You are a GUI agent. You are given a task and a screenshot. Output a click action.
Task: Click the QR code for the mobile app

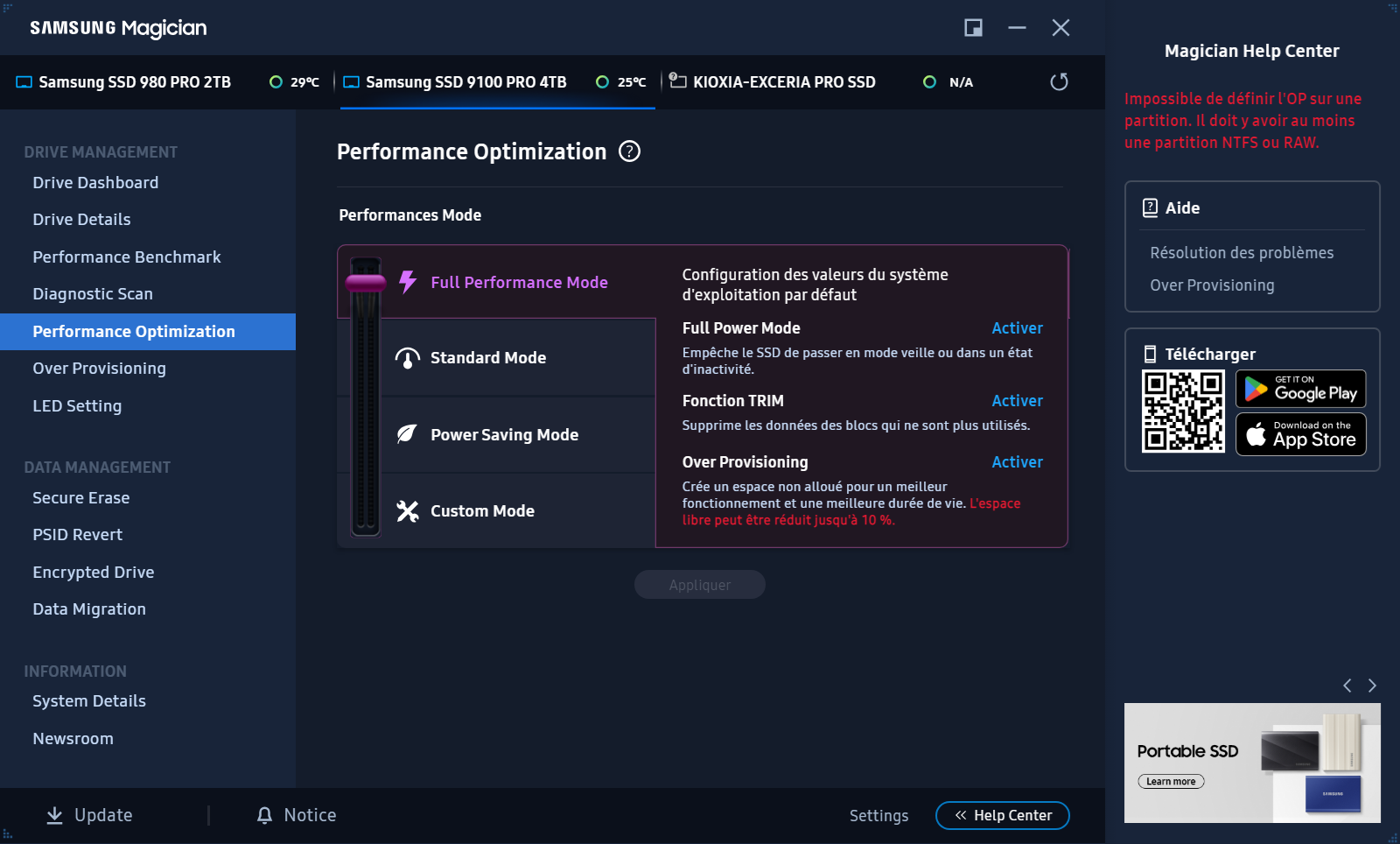point(1184,412)
